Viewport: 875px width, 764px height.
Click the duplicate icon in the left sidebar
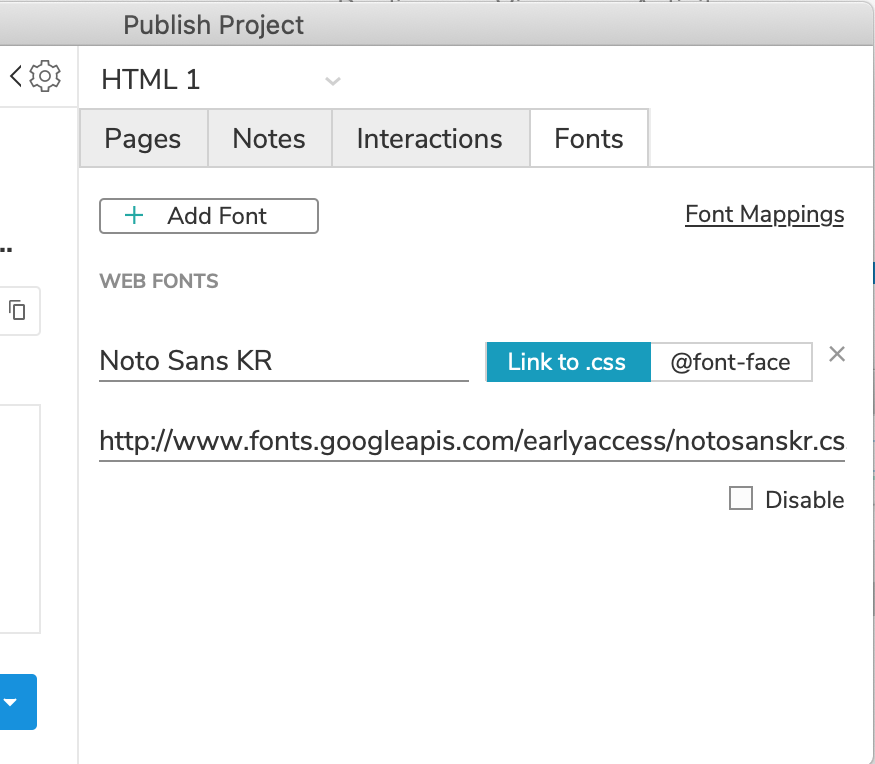[x=19, y=311]
